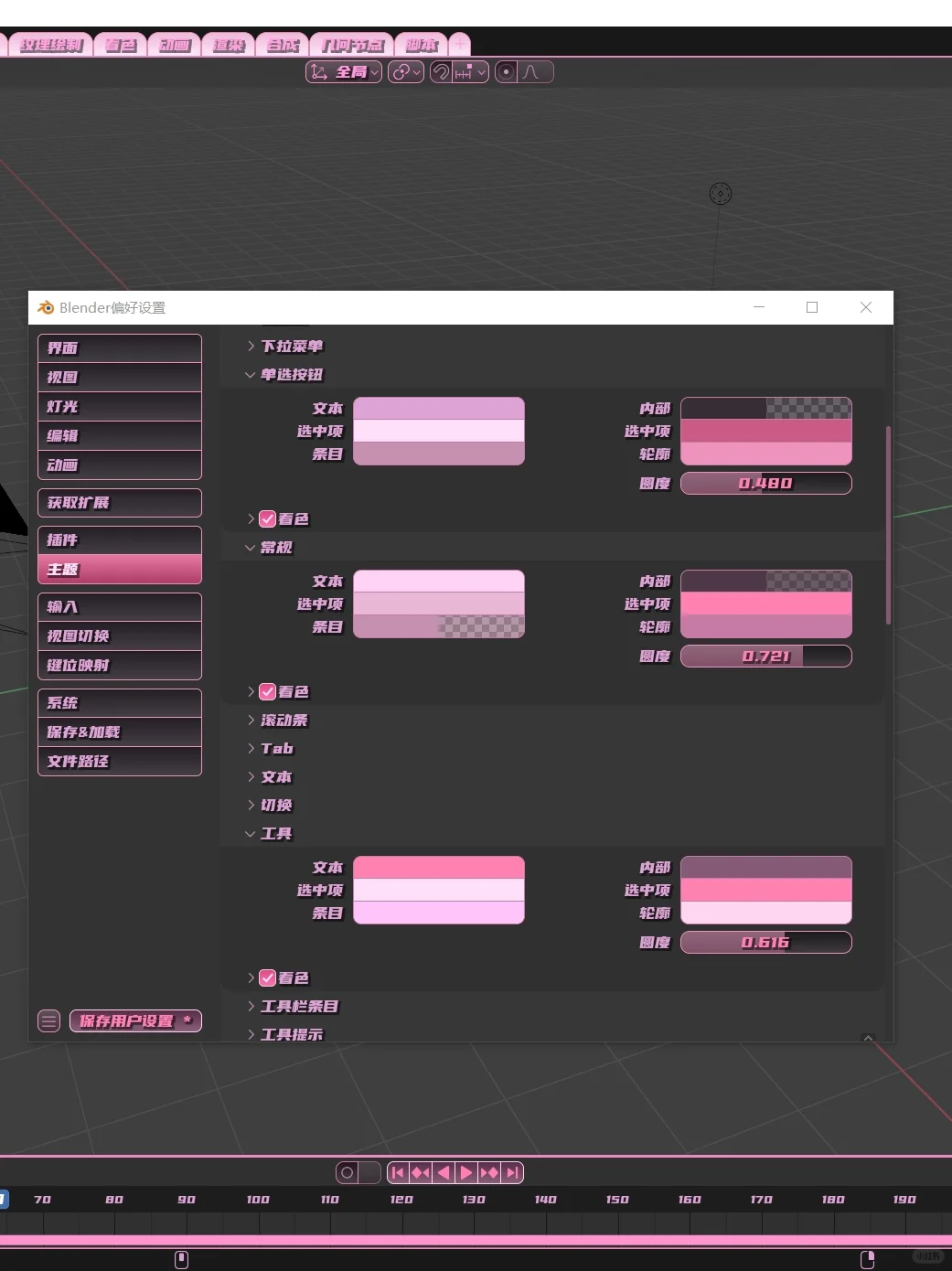Image resolution: width=952 pixels, height=1271 pixels.
Task: Open the 插件 preferences section
Action: point(120,540)
